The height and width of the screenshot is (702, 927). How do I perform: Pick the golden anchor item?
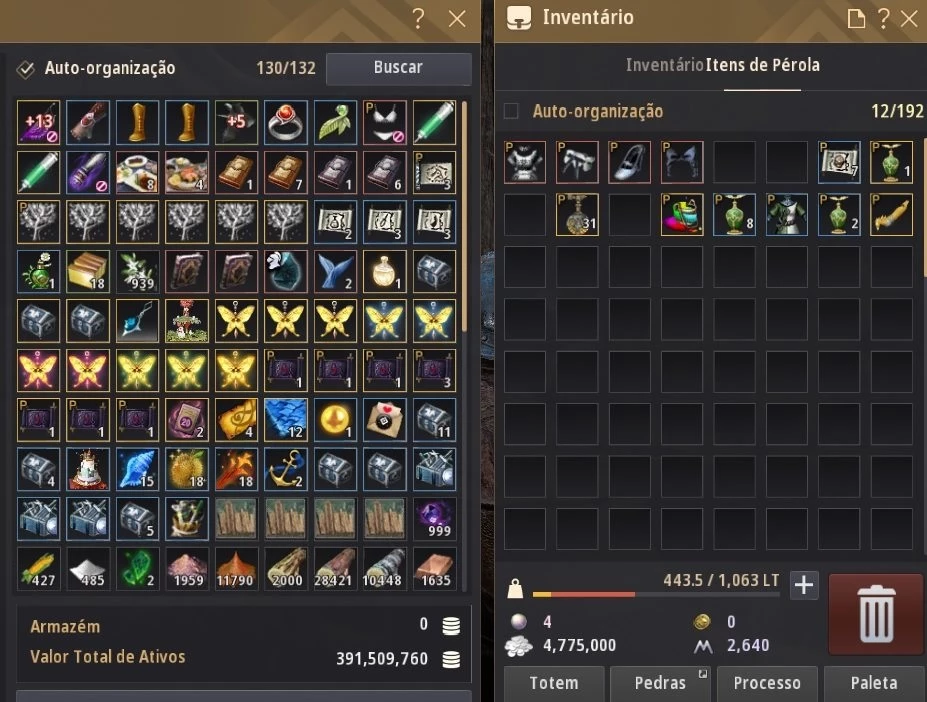point(286,470)
